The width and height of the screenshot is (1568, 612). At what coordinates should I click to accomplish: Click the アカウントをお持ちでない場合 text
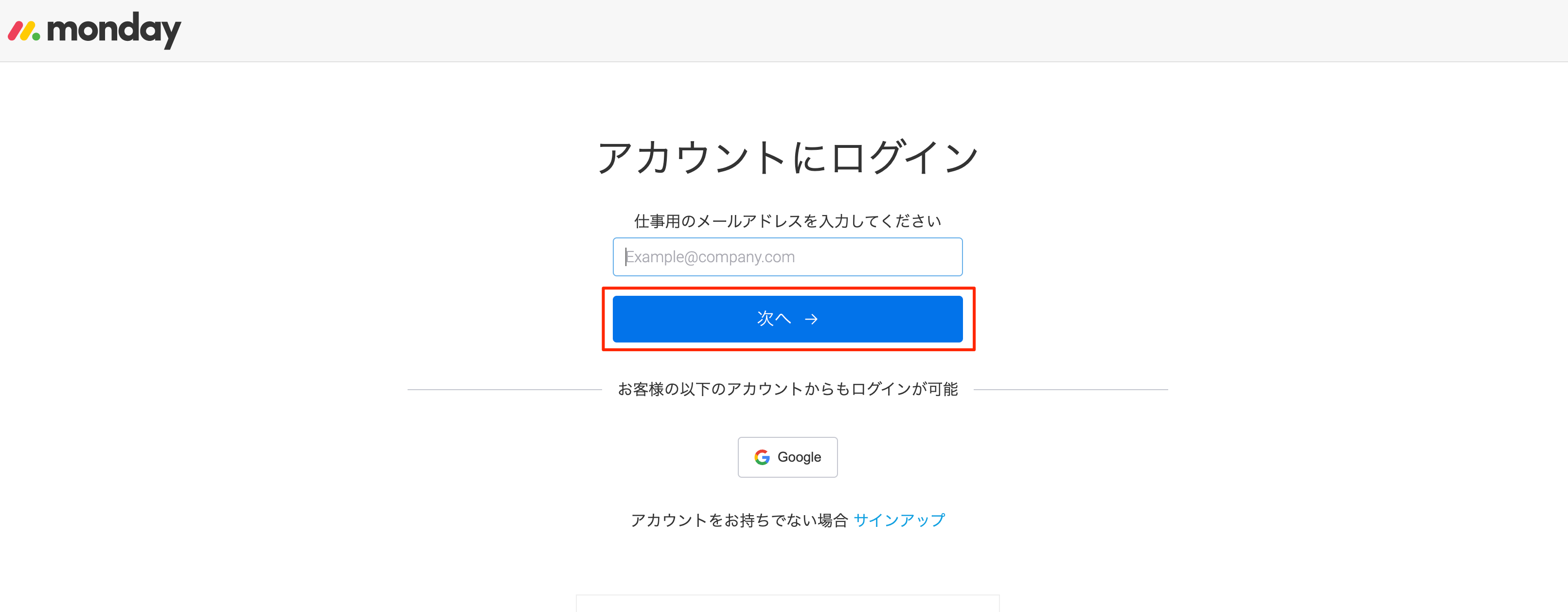(739, 520)
